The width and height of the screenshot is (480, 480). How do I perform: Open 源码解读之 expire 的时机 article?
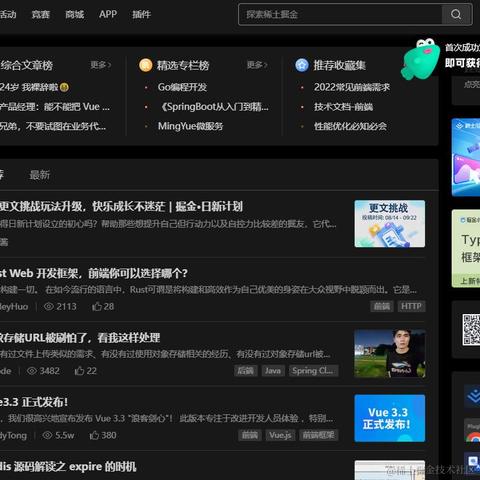(x=68, y=467)
